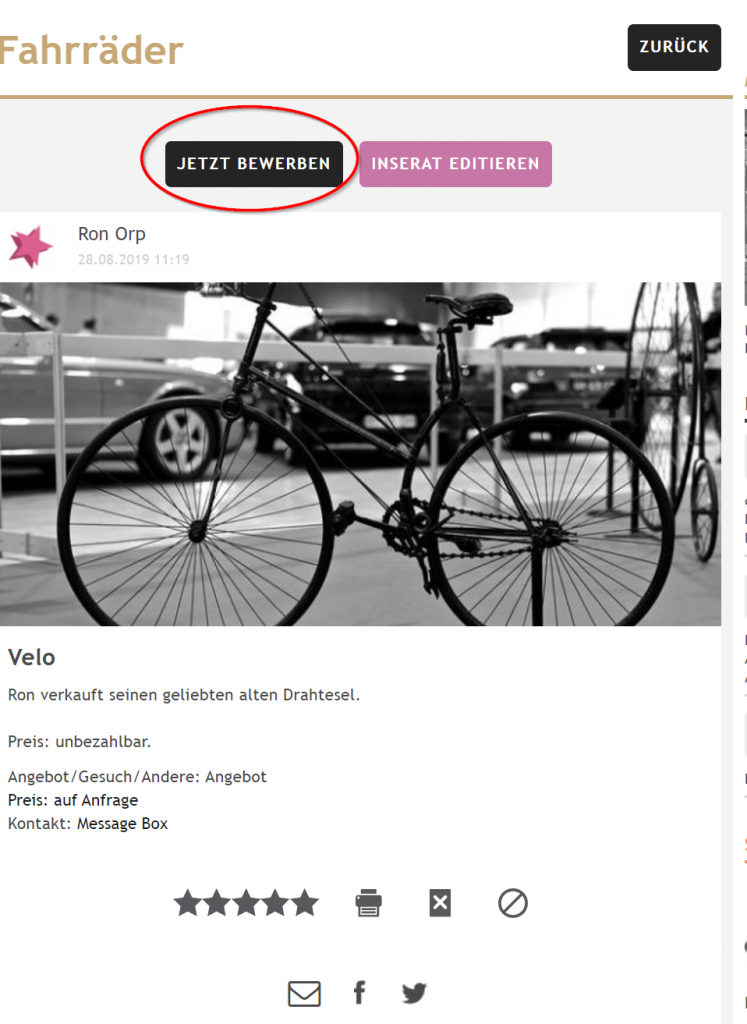Viewport: 747px width, 1024px height.
Task: Rate with the first star
Action: pos(187,904)
